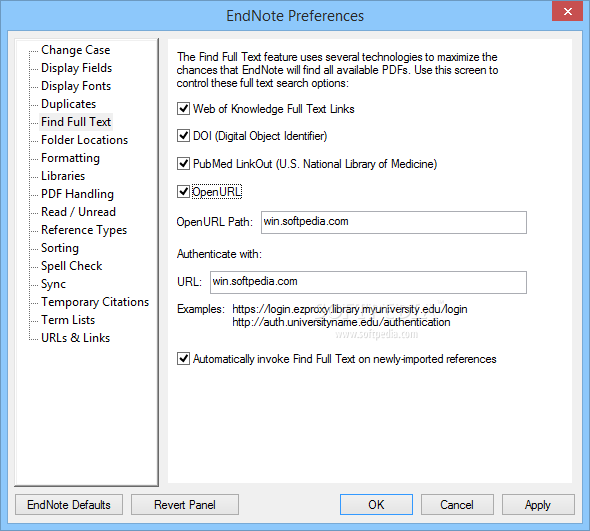Image resolution: width=590 pixels, height=531 pixels.
Task: Close the EndNote Preferences window
Action: tap(567, 11)
